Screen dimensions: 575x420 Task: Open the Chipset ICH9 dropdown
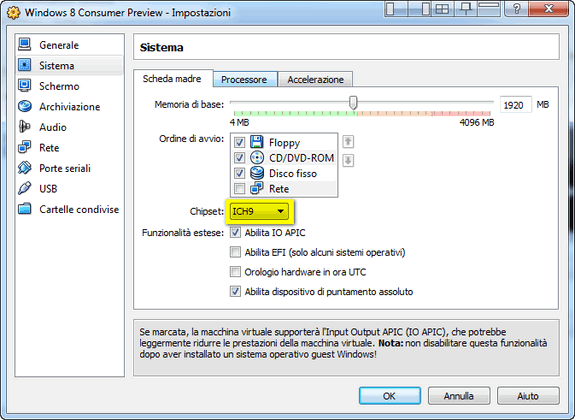[x=259, y=211]
